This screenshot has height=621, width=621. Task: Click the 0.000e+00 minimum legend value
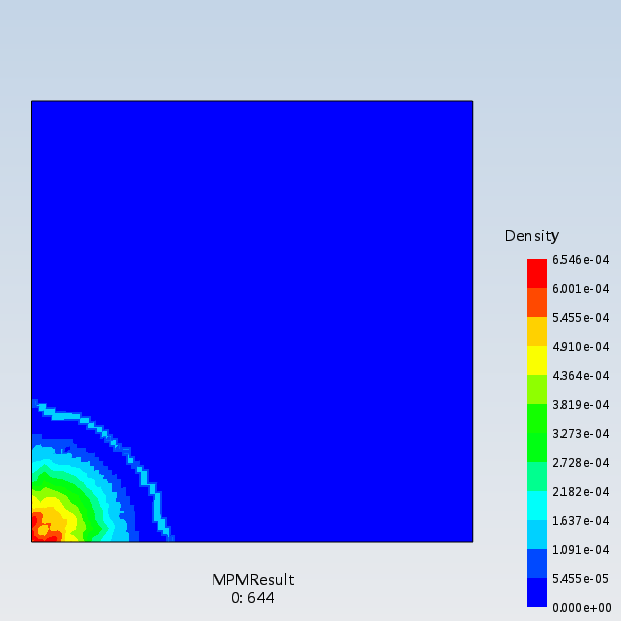(x=581, y=608)
